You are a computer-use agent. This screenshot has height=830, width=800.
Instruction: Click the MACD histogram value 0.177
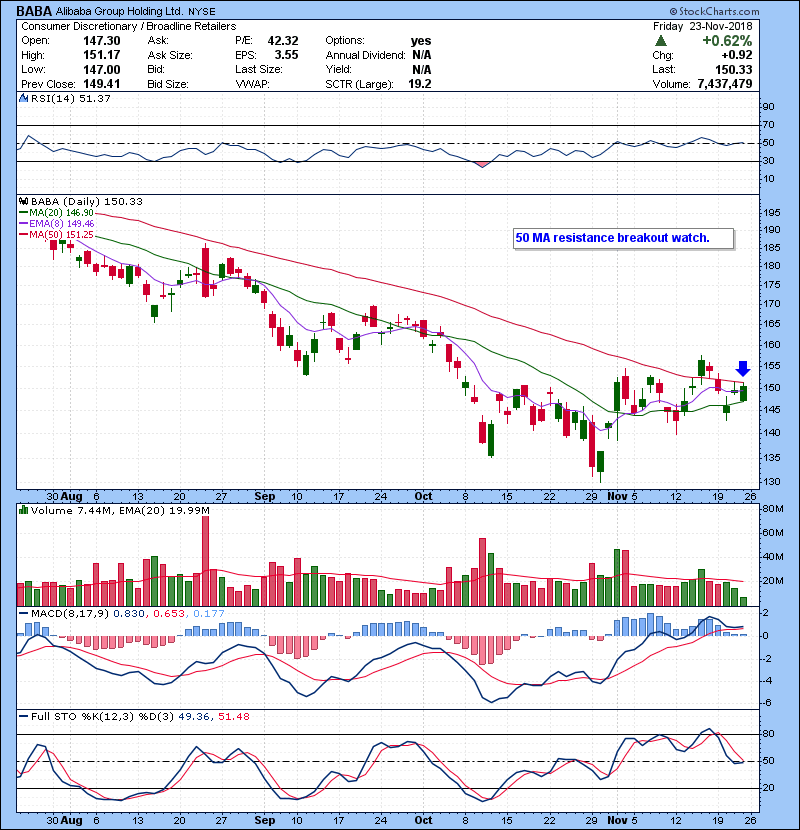[209, 614]
